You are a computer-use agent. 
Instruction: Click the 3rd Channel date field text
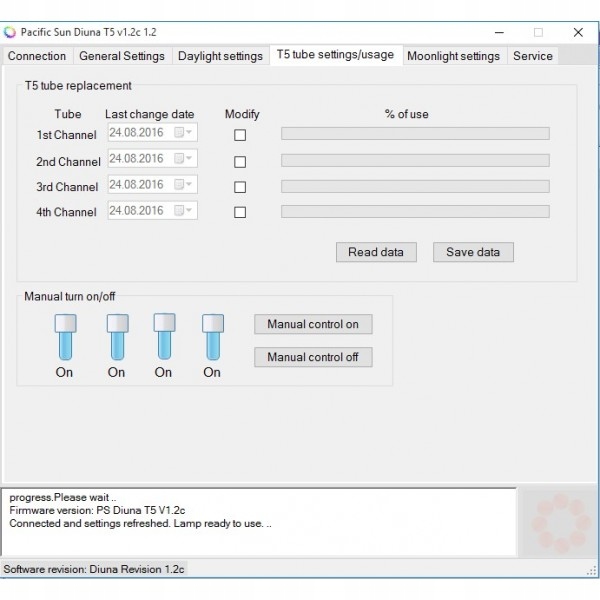coord(136,184)
